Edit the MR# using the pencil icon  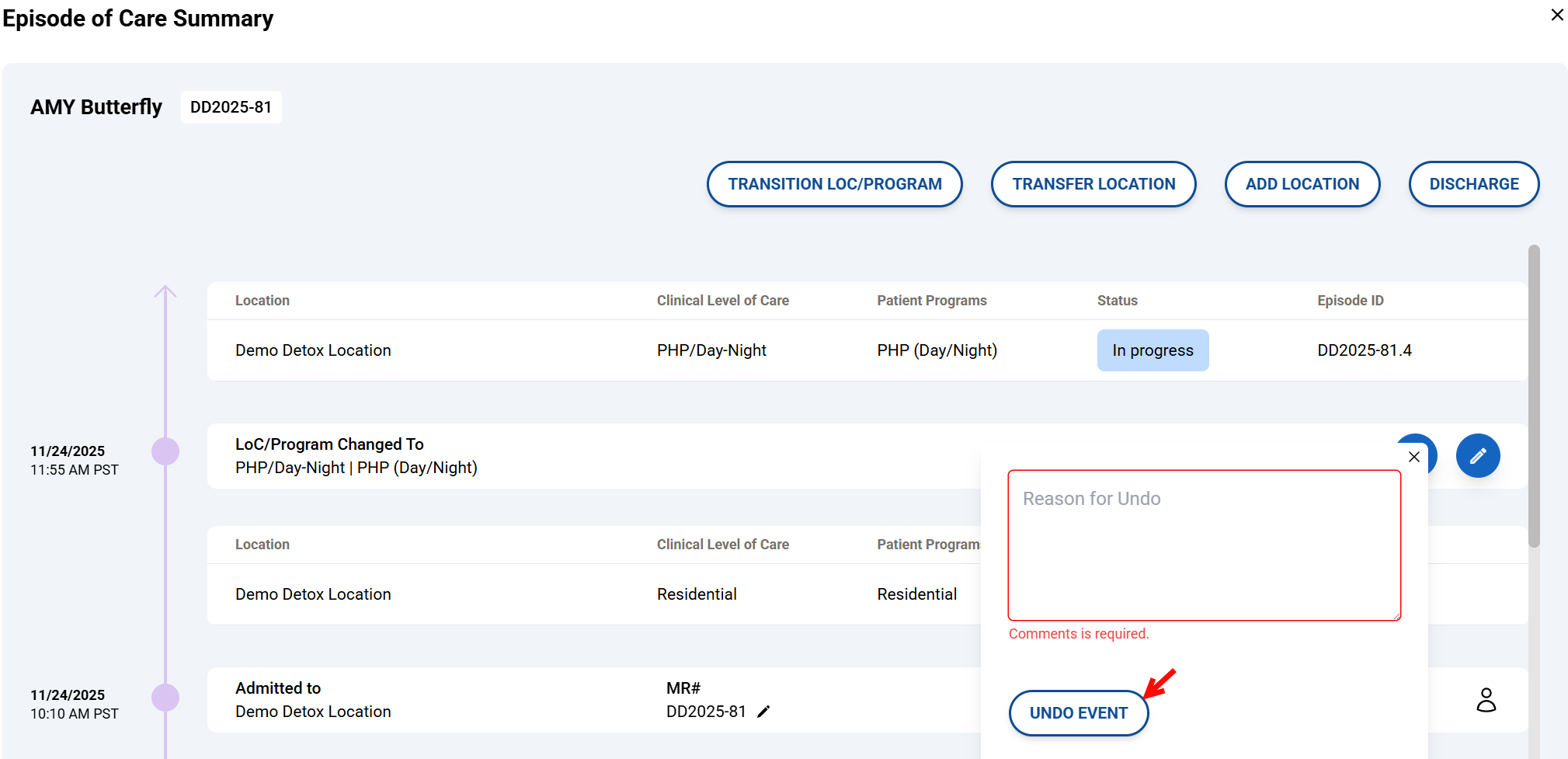763,712
